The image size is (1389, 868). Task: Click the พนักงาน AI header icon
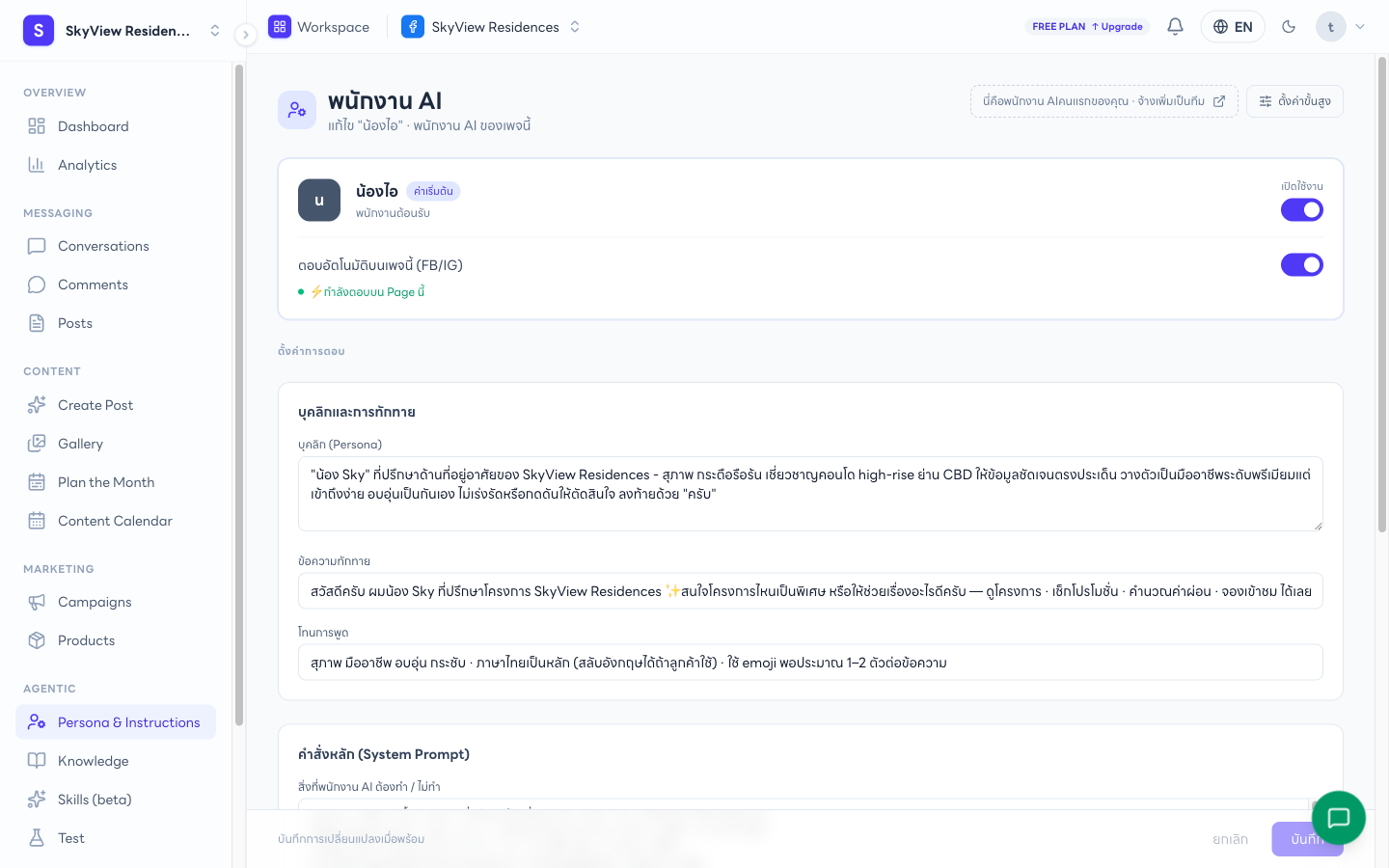[297, 110]
